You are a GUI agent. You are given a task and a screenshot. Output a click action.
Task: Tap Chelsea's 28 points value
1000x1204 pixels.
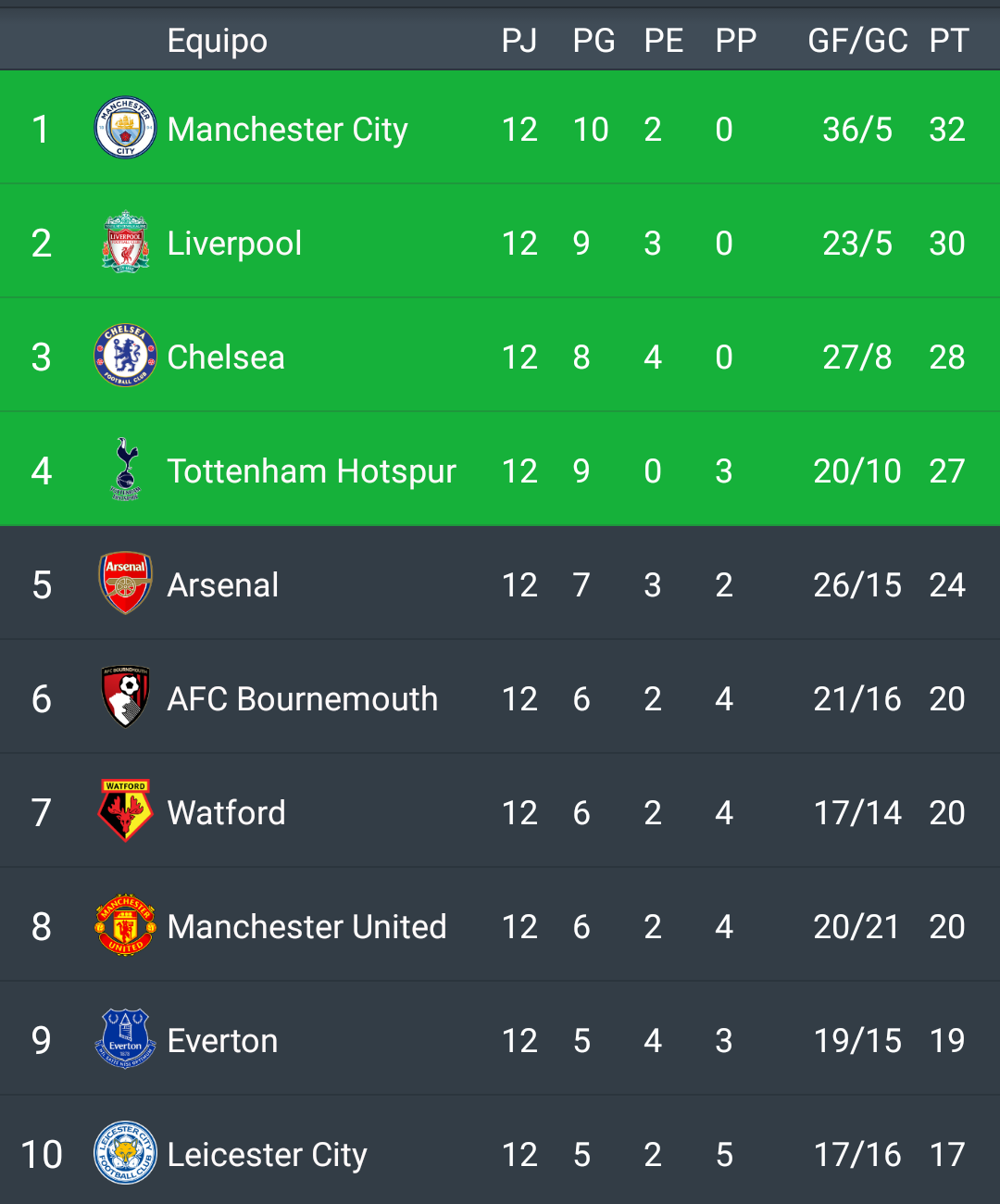coord(947,357)
